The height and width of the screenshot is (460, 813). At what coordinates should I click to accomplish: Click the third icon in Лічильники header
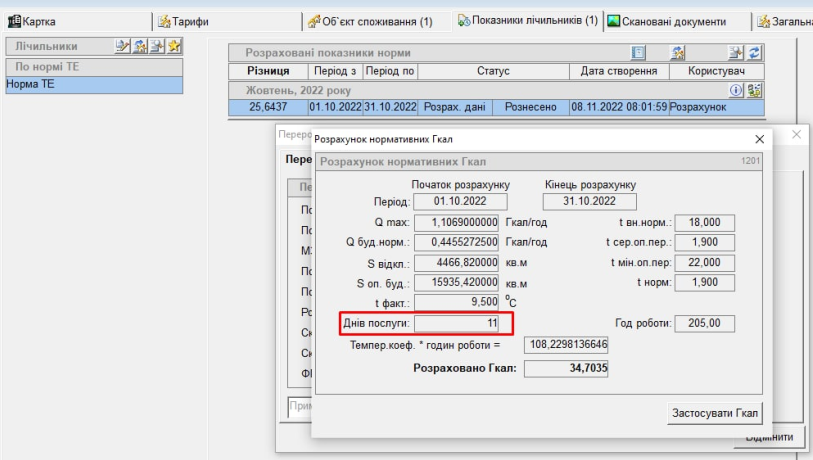[157, 46]
